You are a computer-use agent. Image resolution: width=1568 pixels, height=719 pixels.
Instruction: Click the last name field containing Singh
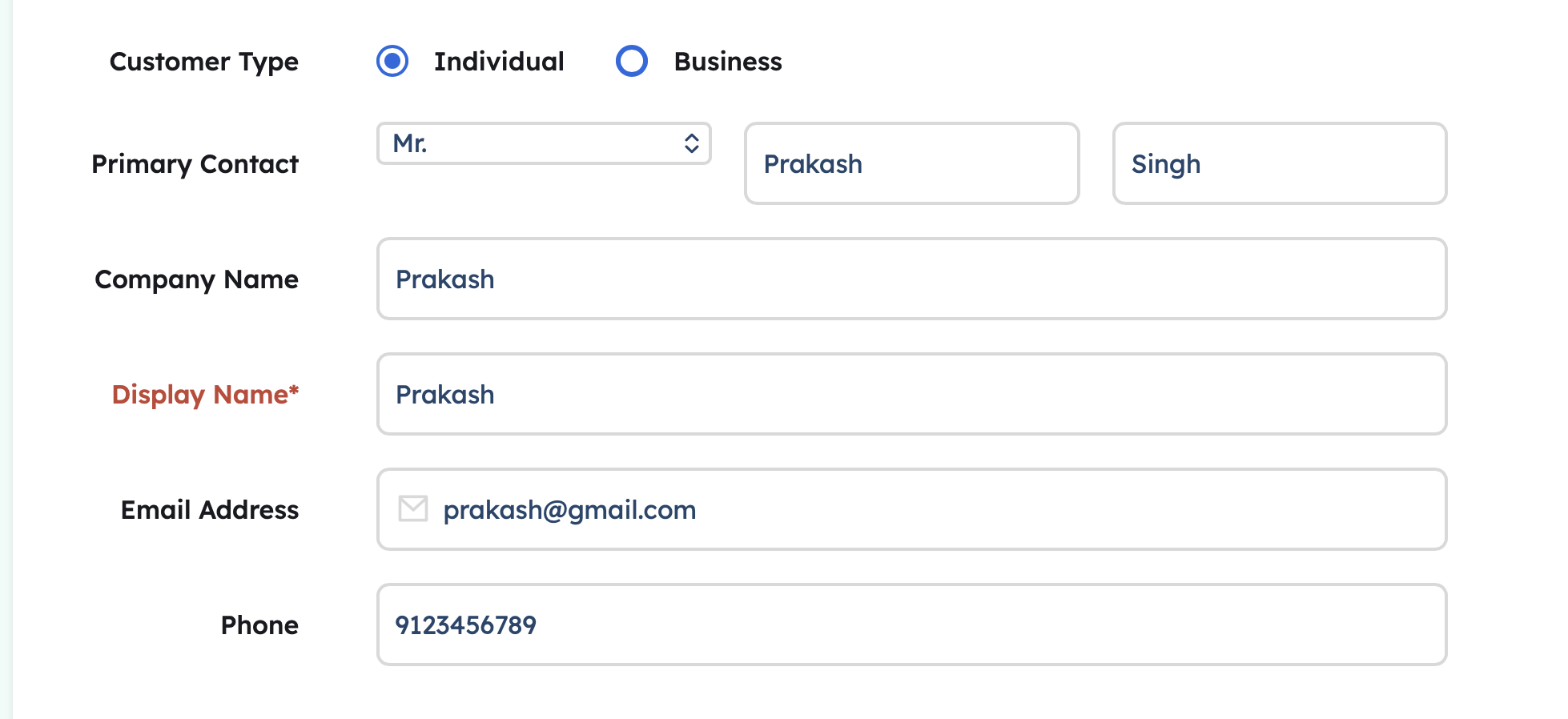(x=1279, y=163)
